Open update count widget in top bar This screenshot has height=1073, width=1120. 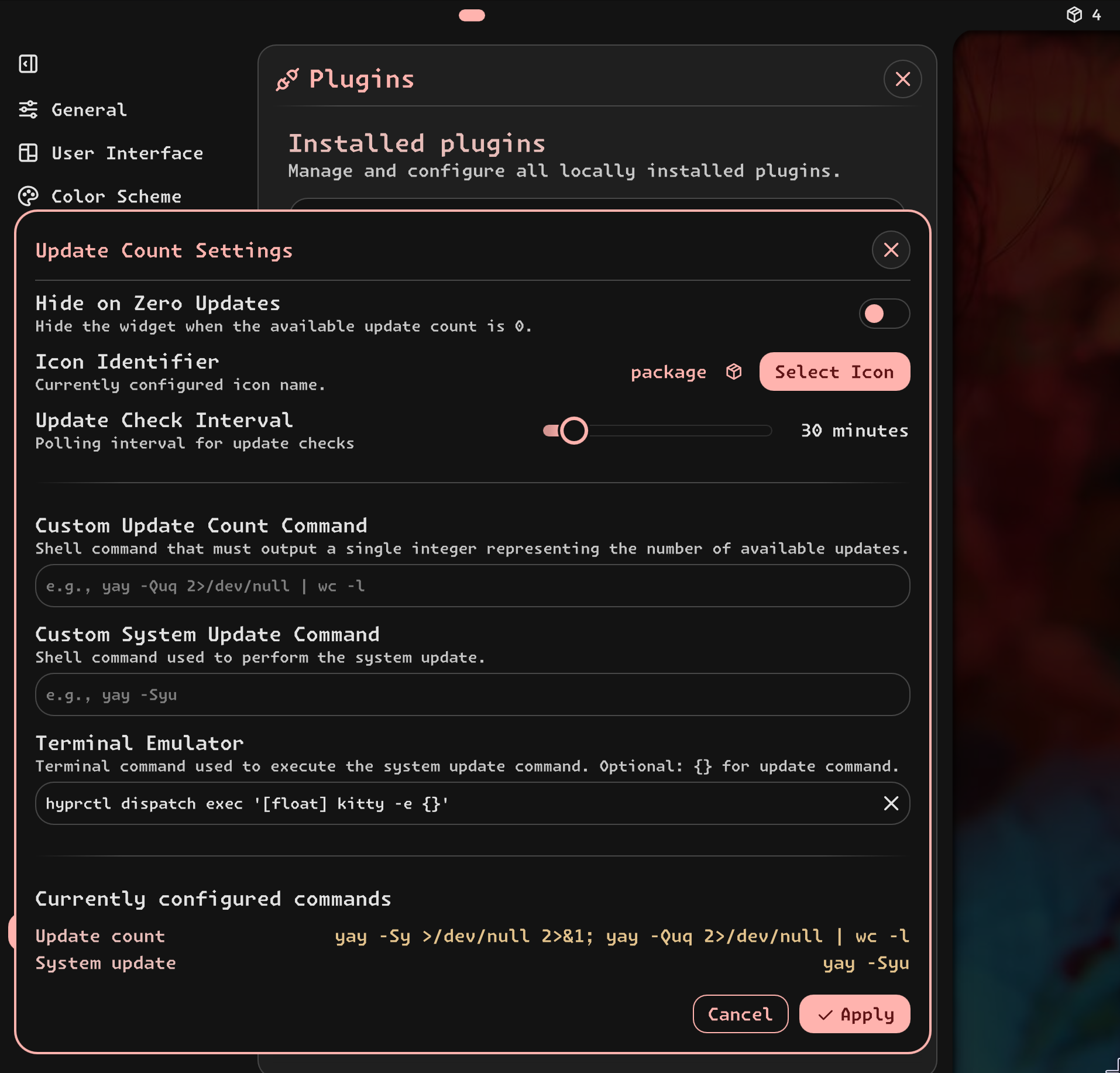[1083, 15]
